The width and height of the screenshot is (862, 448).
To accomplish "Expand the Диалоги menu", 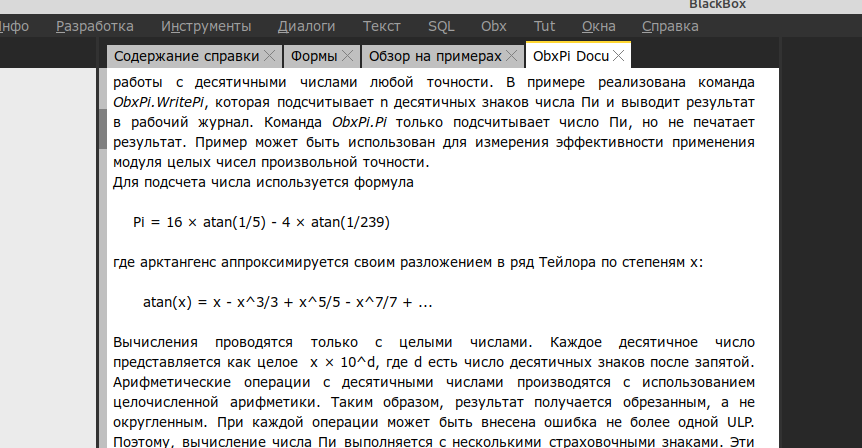I will (x=307, y=25).
